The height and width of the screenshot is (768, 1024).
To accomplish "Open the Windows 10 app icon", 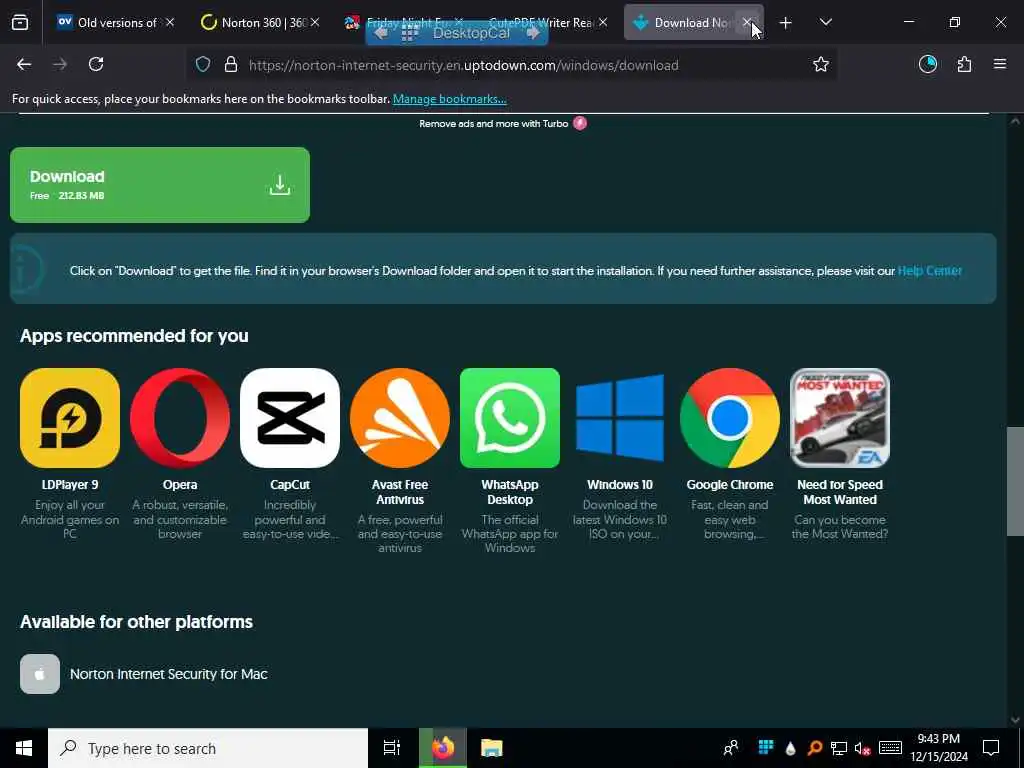I will tap(620, 418).
